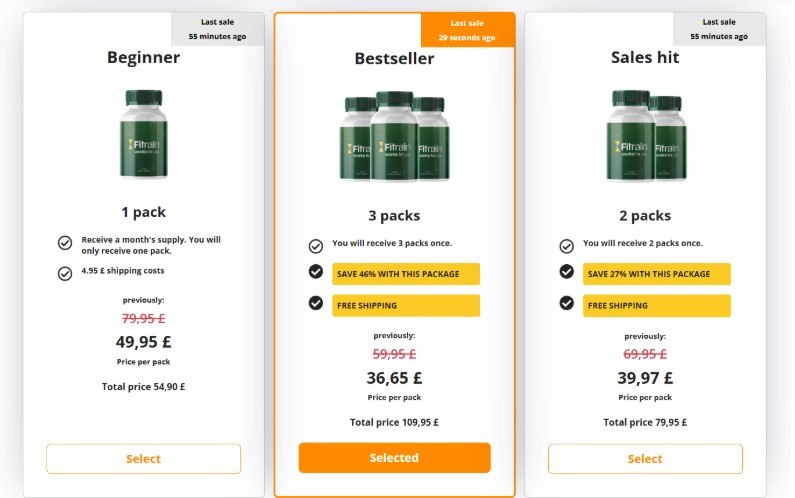Click checkmark icon next to 4.95 £ shipping
This screenshot has width=795, height=498.
pyautogui.click(x=65, y=271)
